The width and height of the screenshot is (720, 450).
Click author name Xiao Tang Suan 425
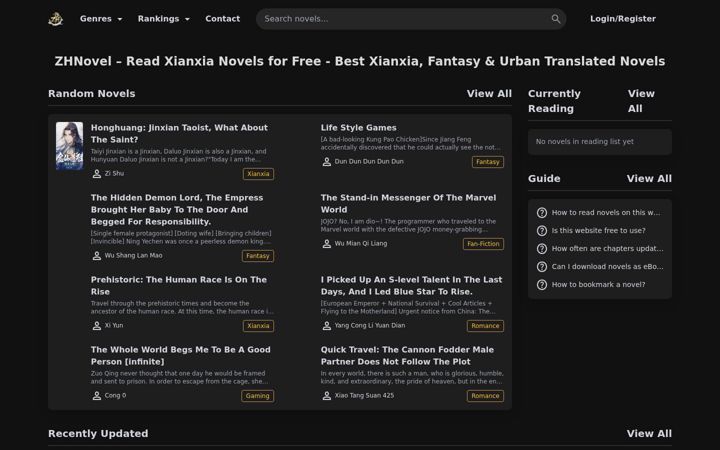pos(364,395)
